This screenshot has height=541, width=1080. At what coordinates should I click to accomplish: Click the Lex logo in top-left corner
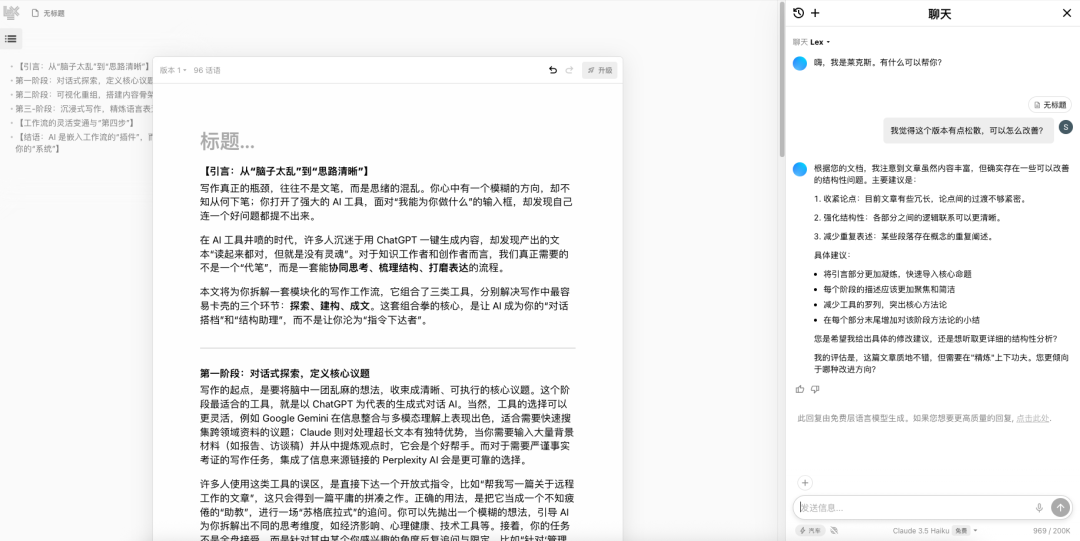pos(12,13)
